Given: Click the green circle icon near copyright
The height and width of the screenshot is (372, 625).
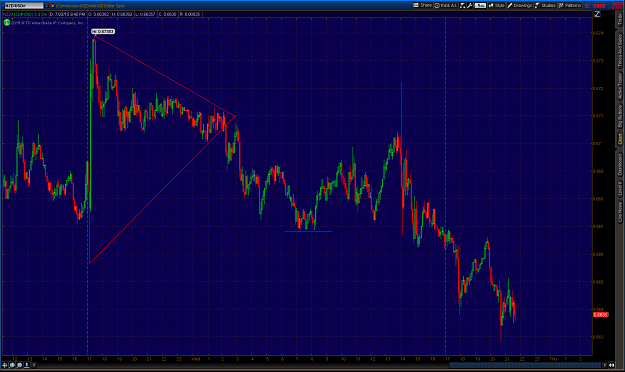Looking at the screenshot, I should click(7, 22).
